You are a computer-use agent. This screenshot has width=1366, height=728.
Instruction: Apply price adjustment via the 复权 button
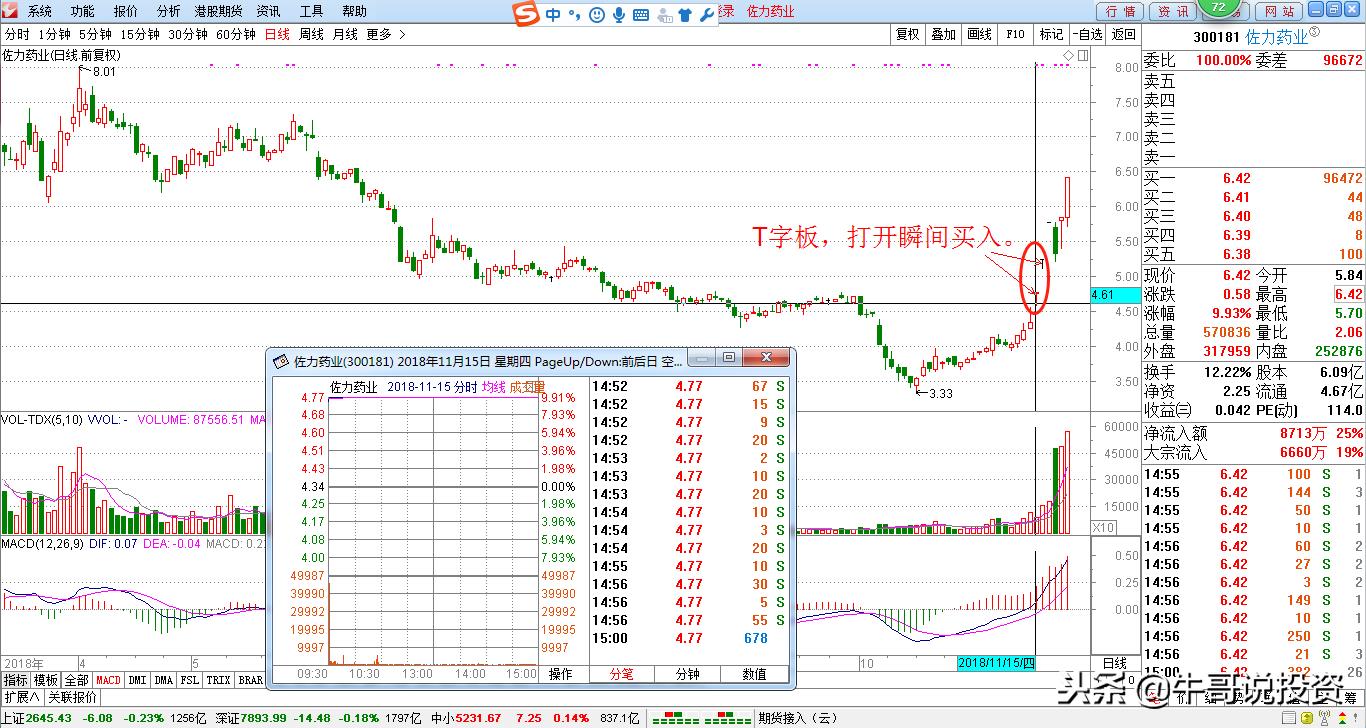[906, 33]
